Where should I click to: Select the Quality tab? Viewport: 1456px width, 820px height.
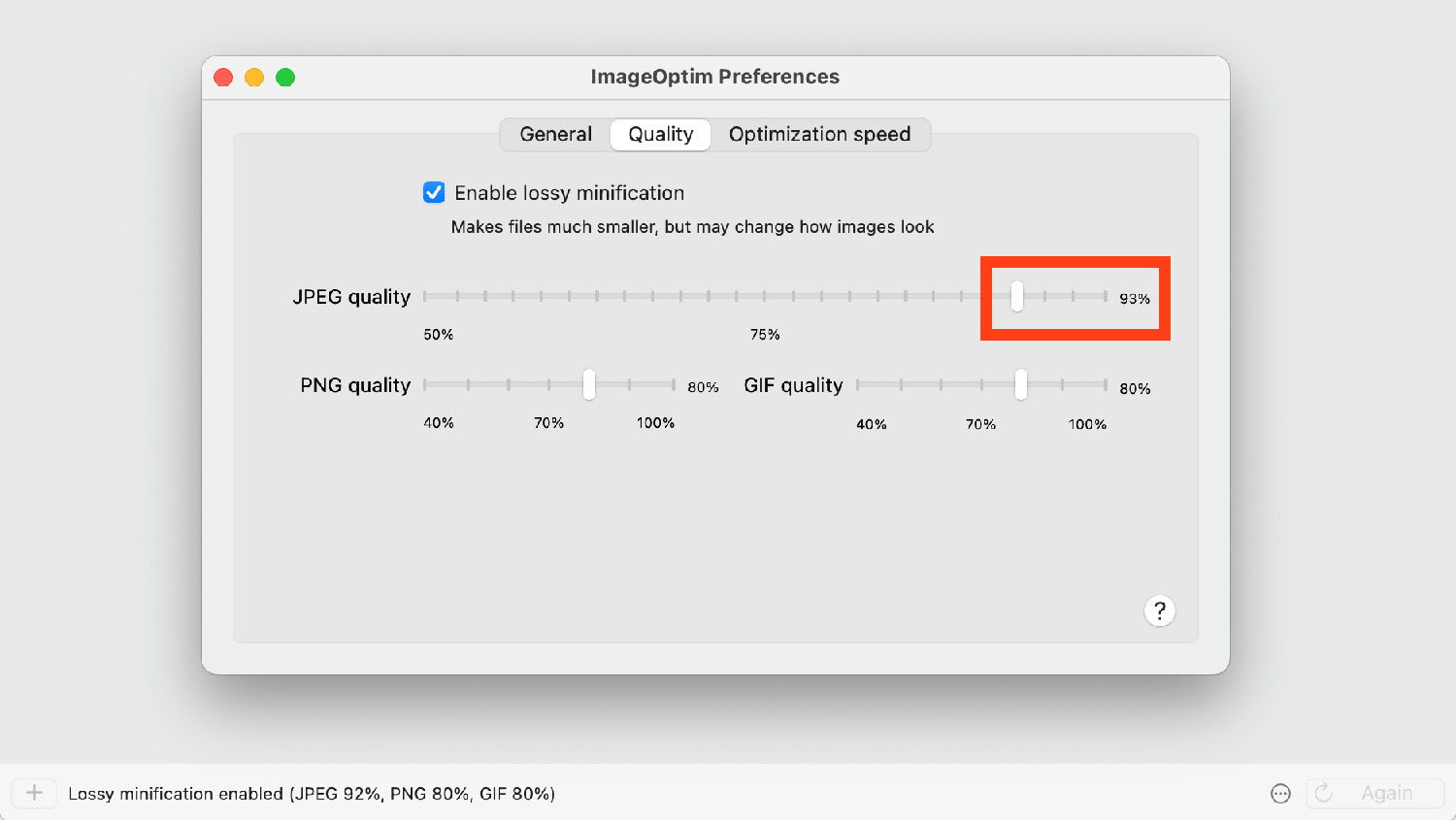660,135
